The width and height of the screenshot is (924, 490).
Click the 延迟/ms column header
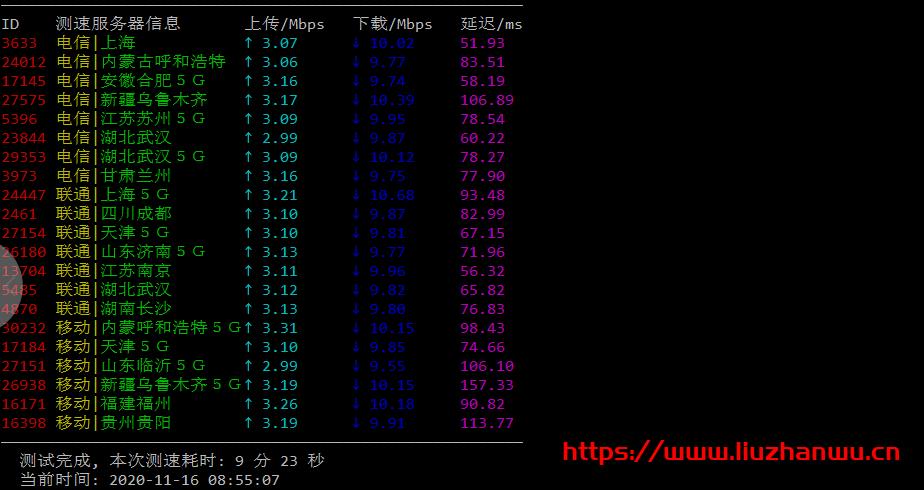491,24
